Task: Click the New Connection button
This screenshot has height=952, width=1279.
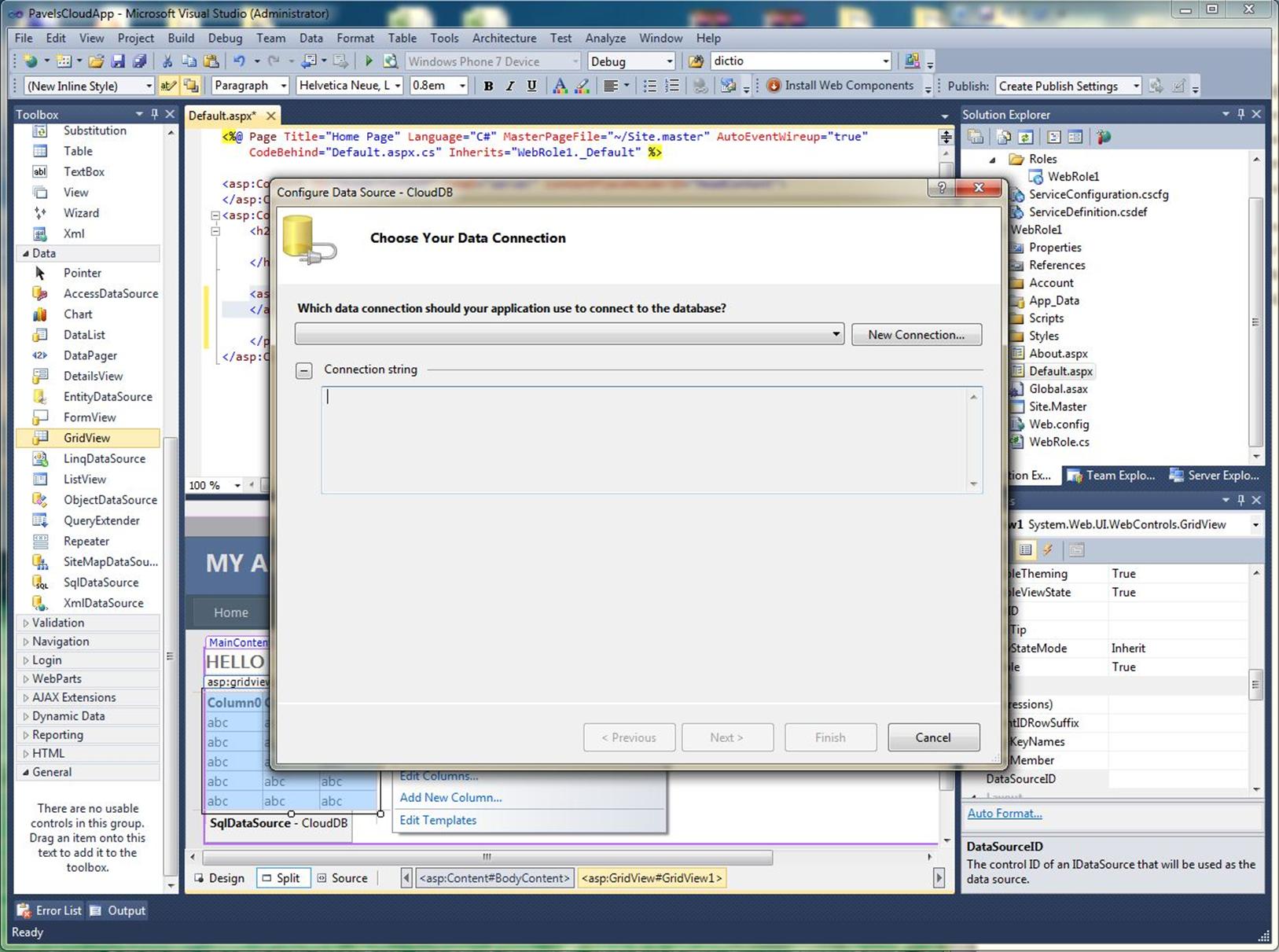Action: 916,335
